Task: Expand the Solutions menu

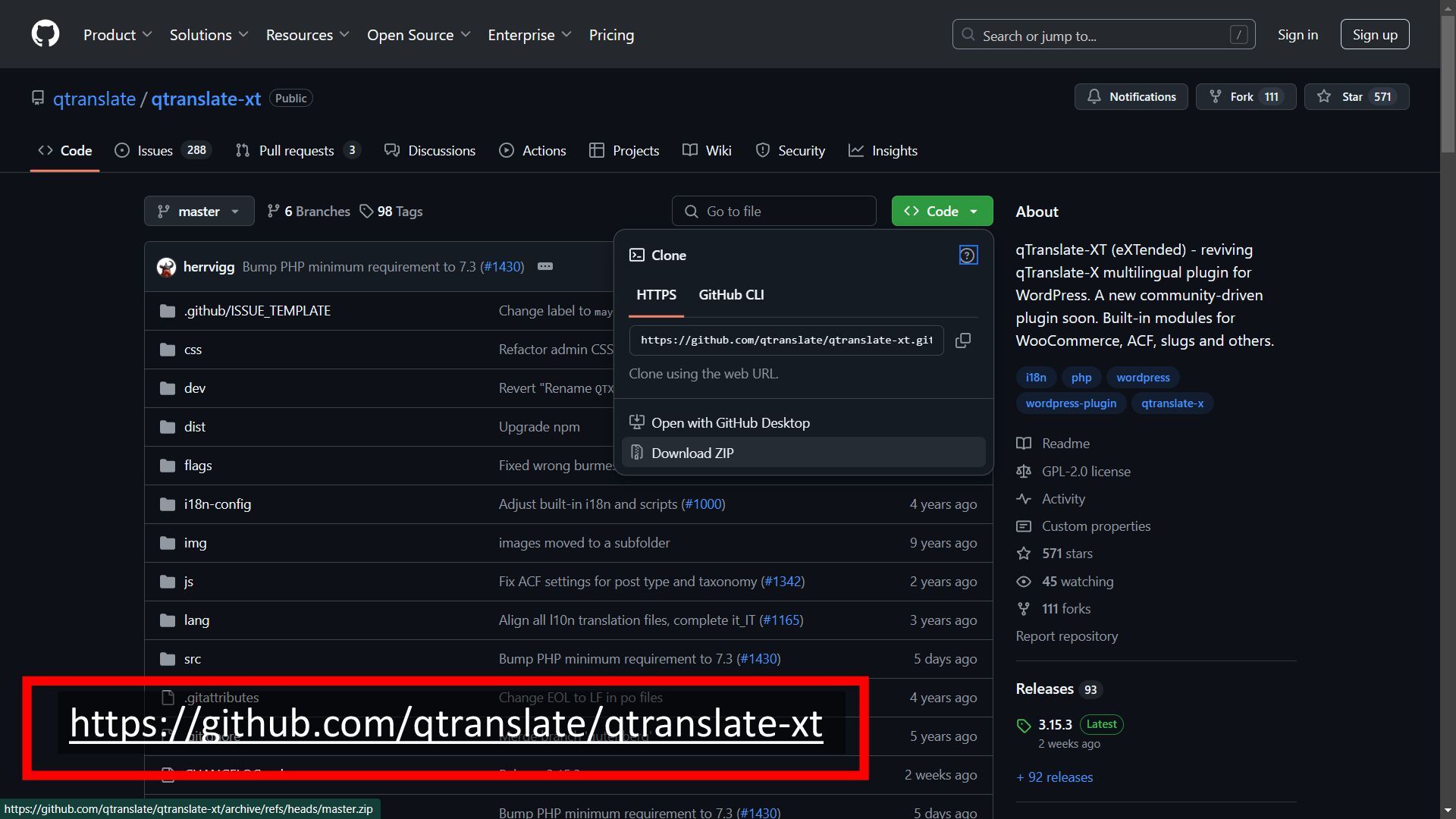Action: coord(209,35)
